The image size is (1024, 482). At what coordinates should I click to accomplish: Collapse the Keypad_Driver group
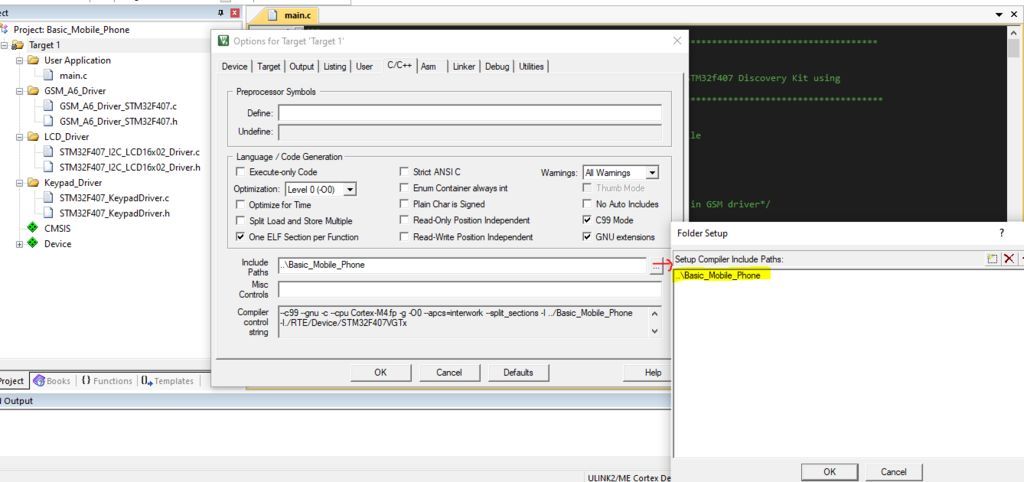pyautogui.click(x=19, y=182)
